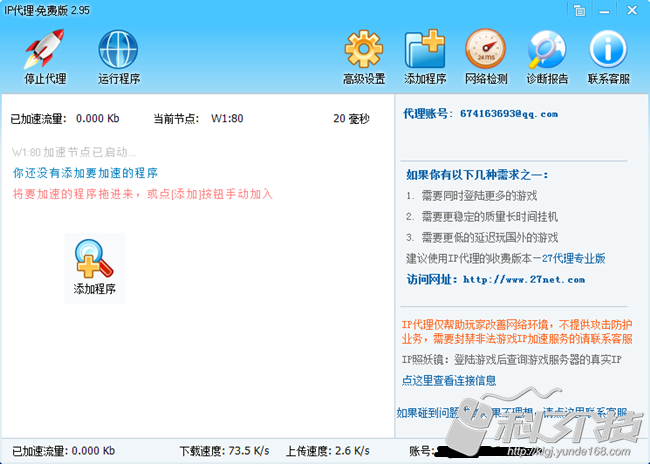Click 点这里查看连接信息 link
This screenshot has width=650, height=464.
449,380
